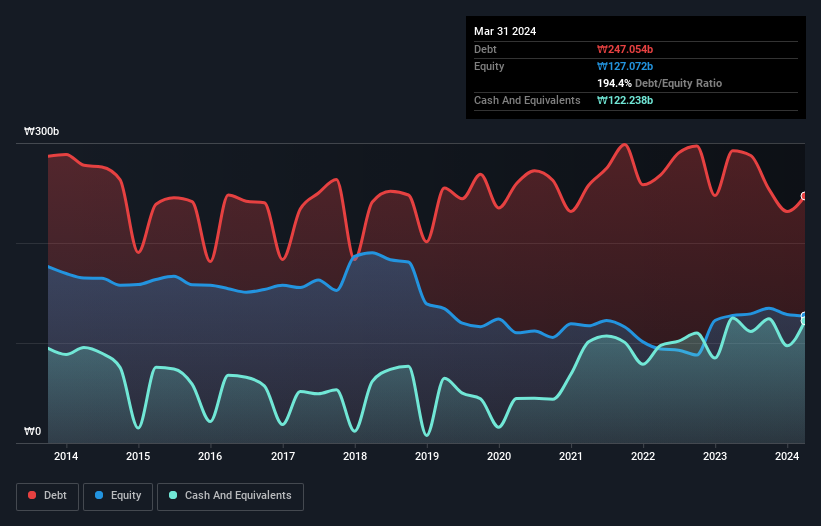
Task: Click the ₩122.238b cash value
Action: (625, 100)
